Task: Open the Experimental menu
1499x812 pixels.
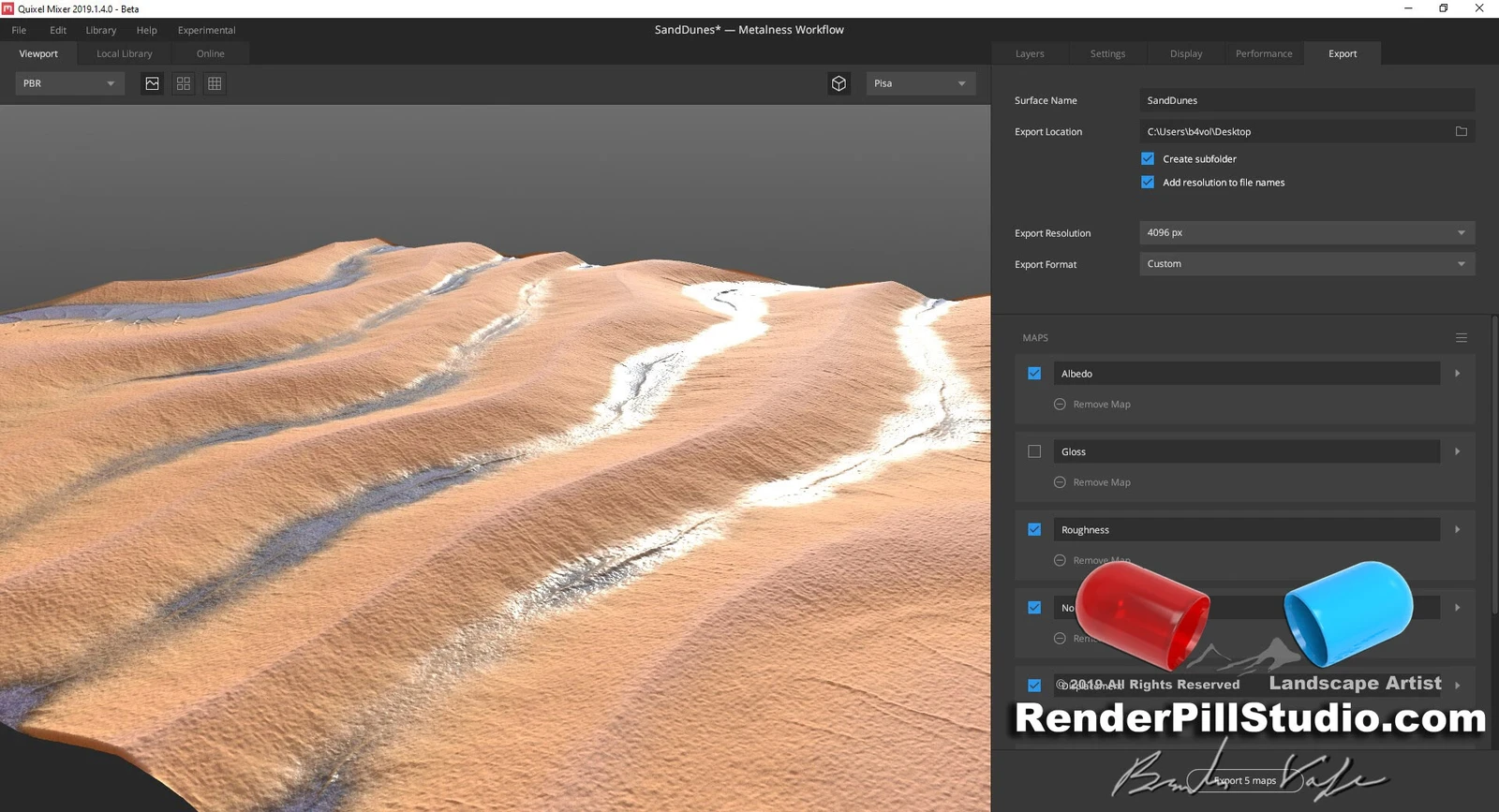Action: (207, 30)
